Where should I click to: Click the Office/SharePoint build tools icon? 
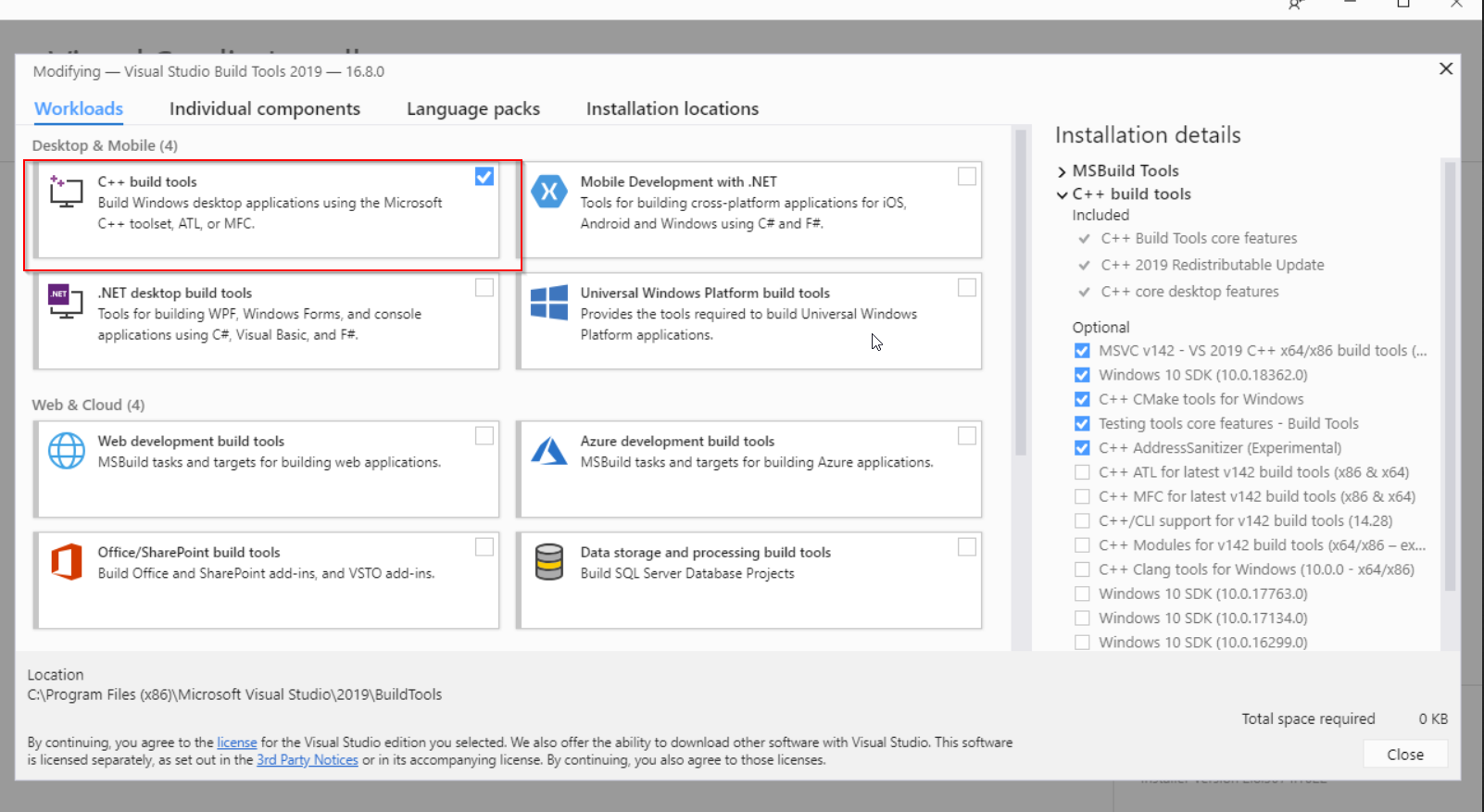(x=66, y=562)
